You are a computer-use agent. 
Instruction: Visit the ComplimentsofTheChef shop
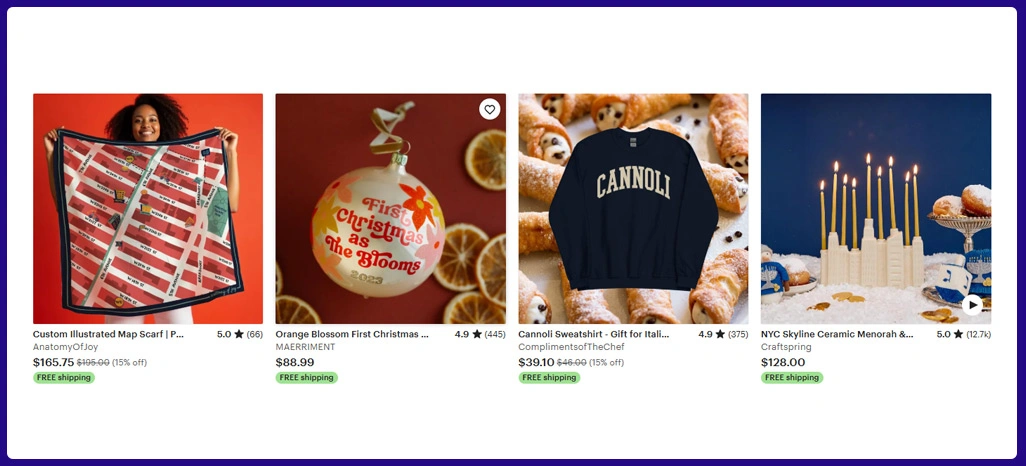point(571,347)
